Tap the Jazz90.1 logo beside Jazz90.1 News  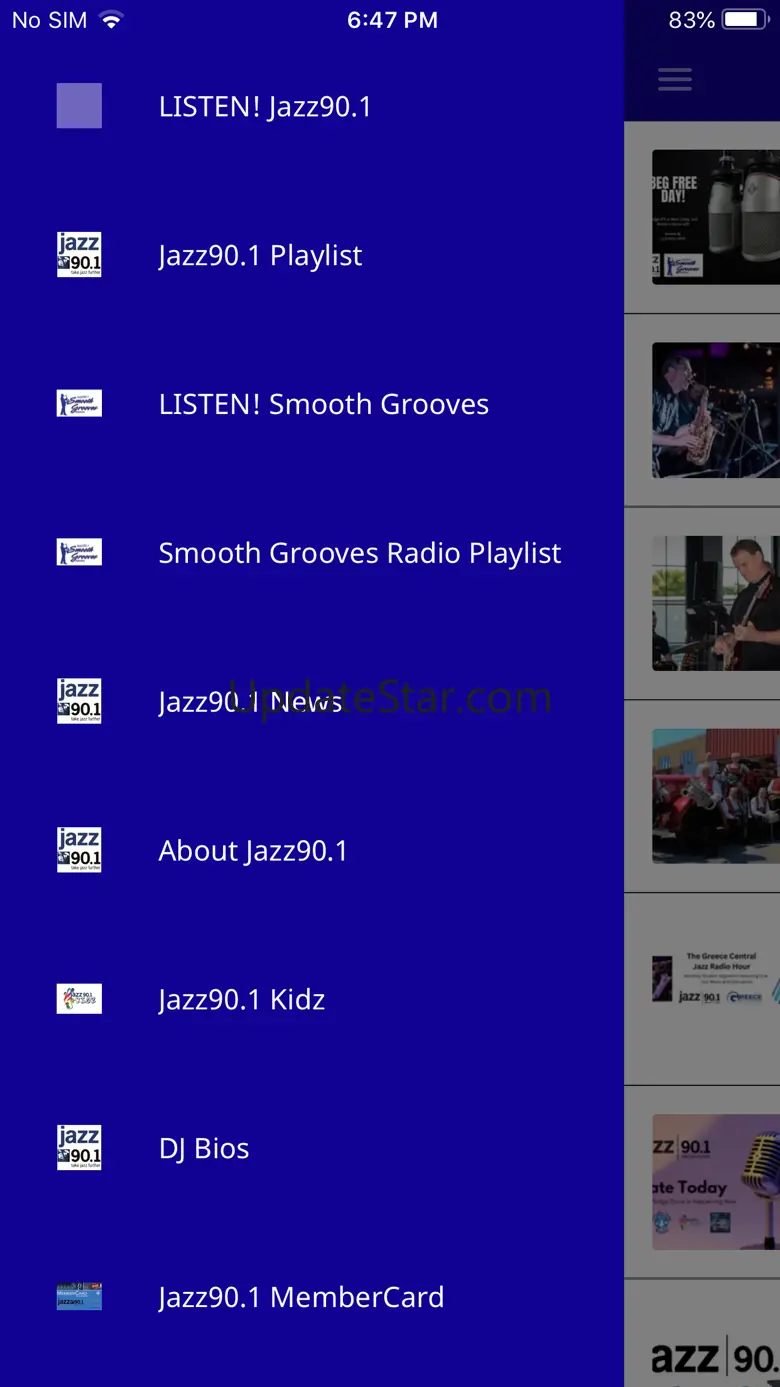tap(79, 701)
